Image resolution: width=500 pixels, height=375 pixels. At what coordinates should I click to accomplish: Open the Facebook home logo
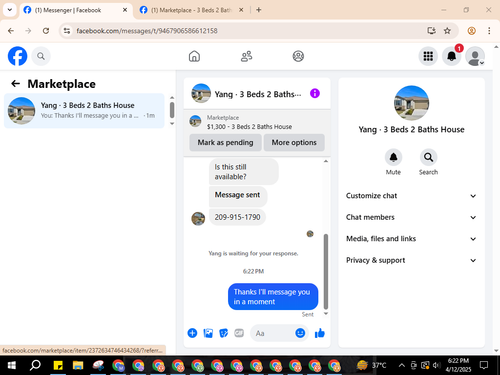[17, 56]
